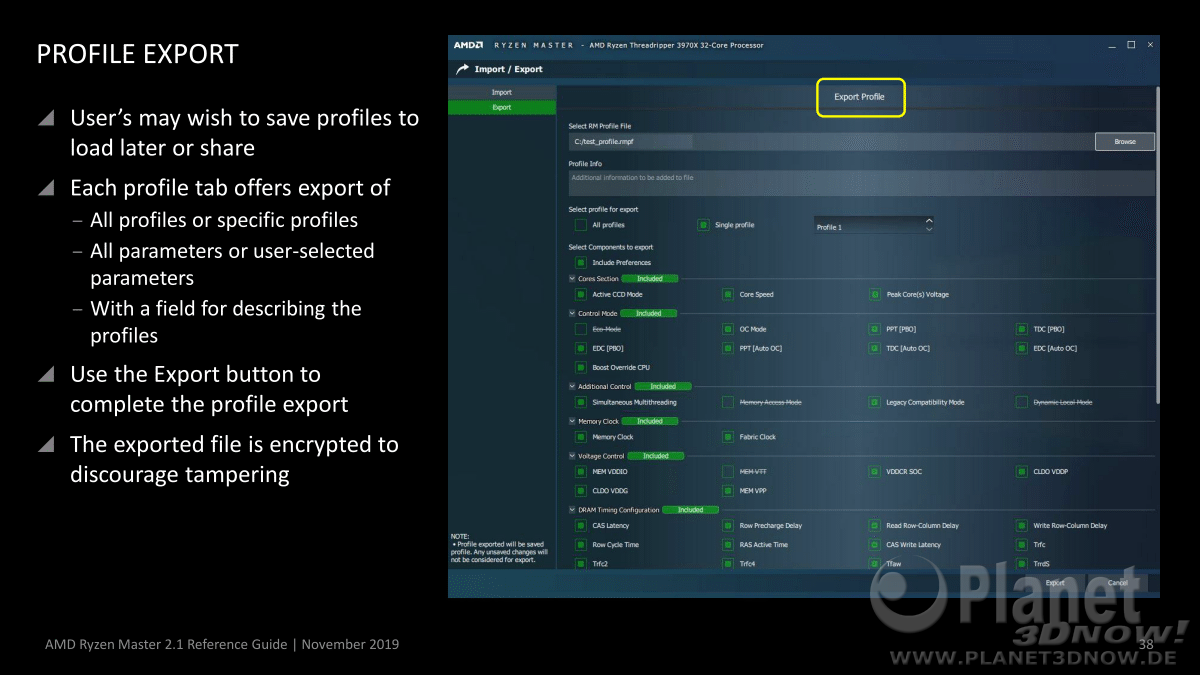The height and width of the screenshot is (675, 1200).
Task: Toggle MEM VPP checkbox
Action: 728,491
